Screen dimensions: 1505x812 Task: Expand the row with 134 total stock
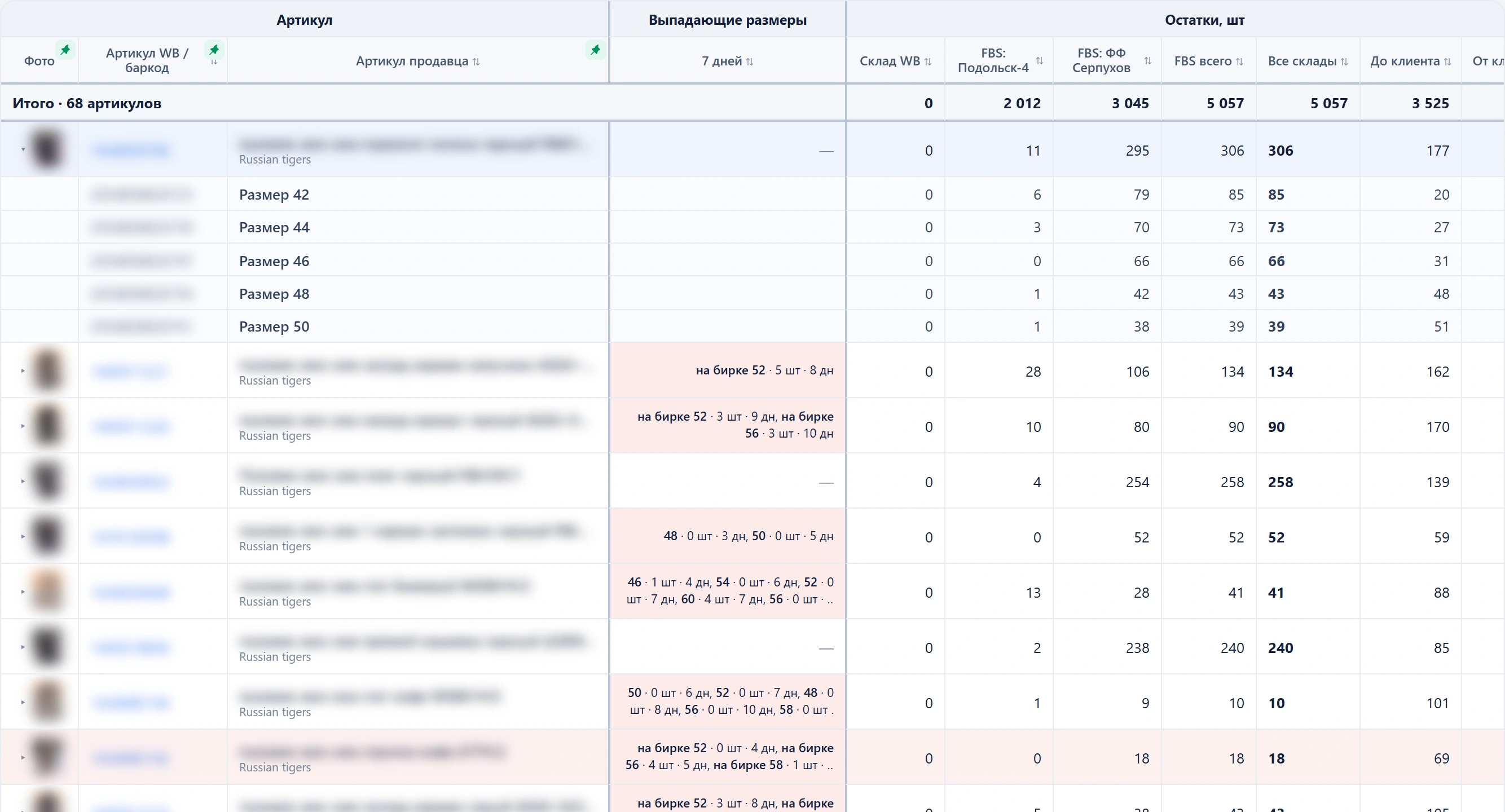point(23,371)
